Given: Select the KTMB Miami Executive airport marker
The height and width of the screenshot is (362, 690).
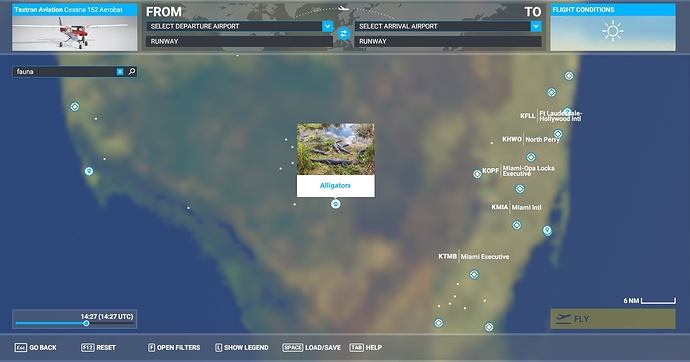Looking at the screenshot, I should pyautogui.click(x=474, y=274).
